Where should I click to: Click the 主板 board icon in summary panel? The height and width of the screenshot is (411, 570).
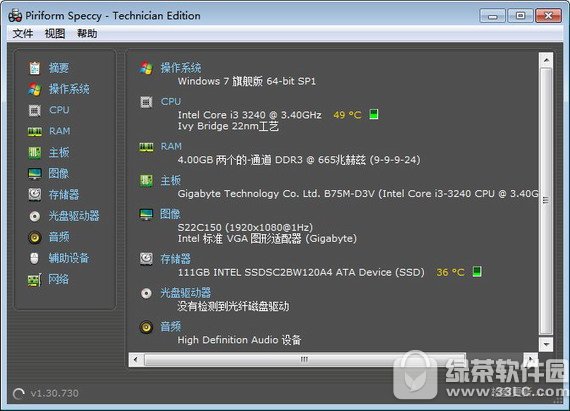click(146, 181)
